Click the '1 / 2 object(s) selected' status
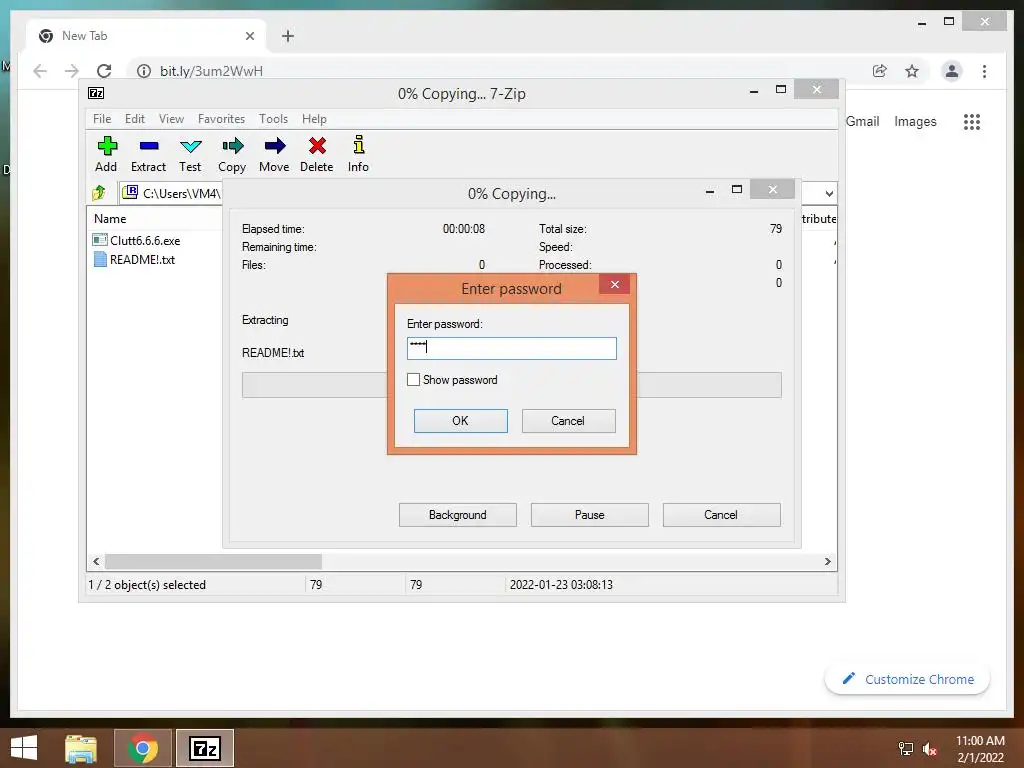1024x768 pixels. pyautogui.click(x=147, y=584)
